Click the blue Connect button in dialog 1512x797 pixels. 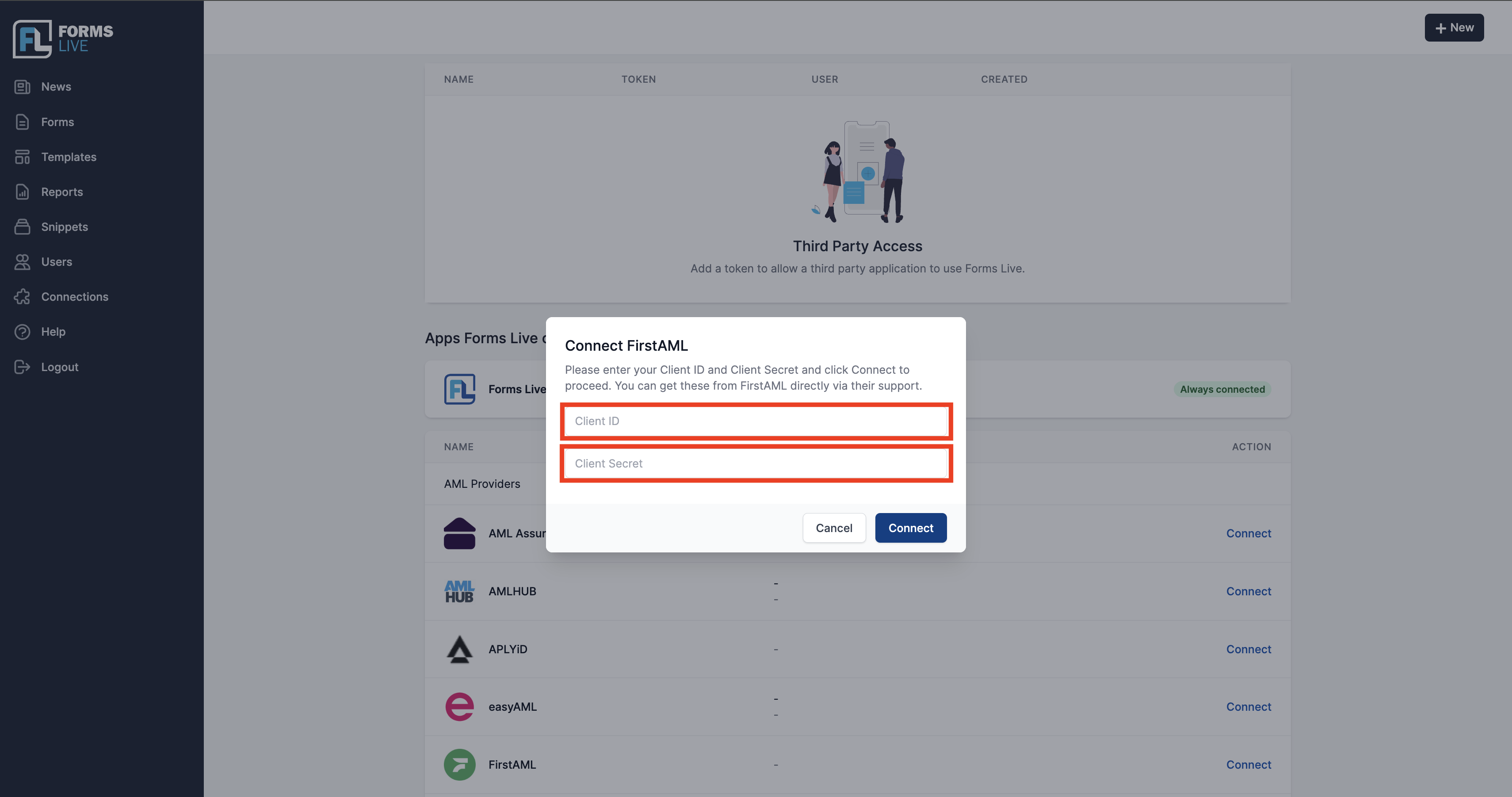point(910,528)
